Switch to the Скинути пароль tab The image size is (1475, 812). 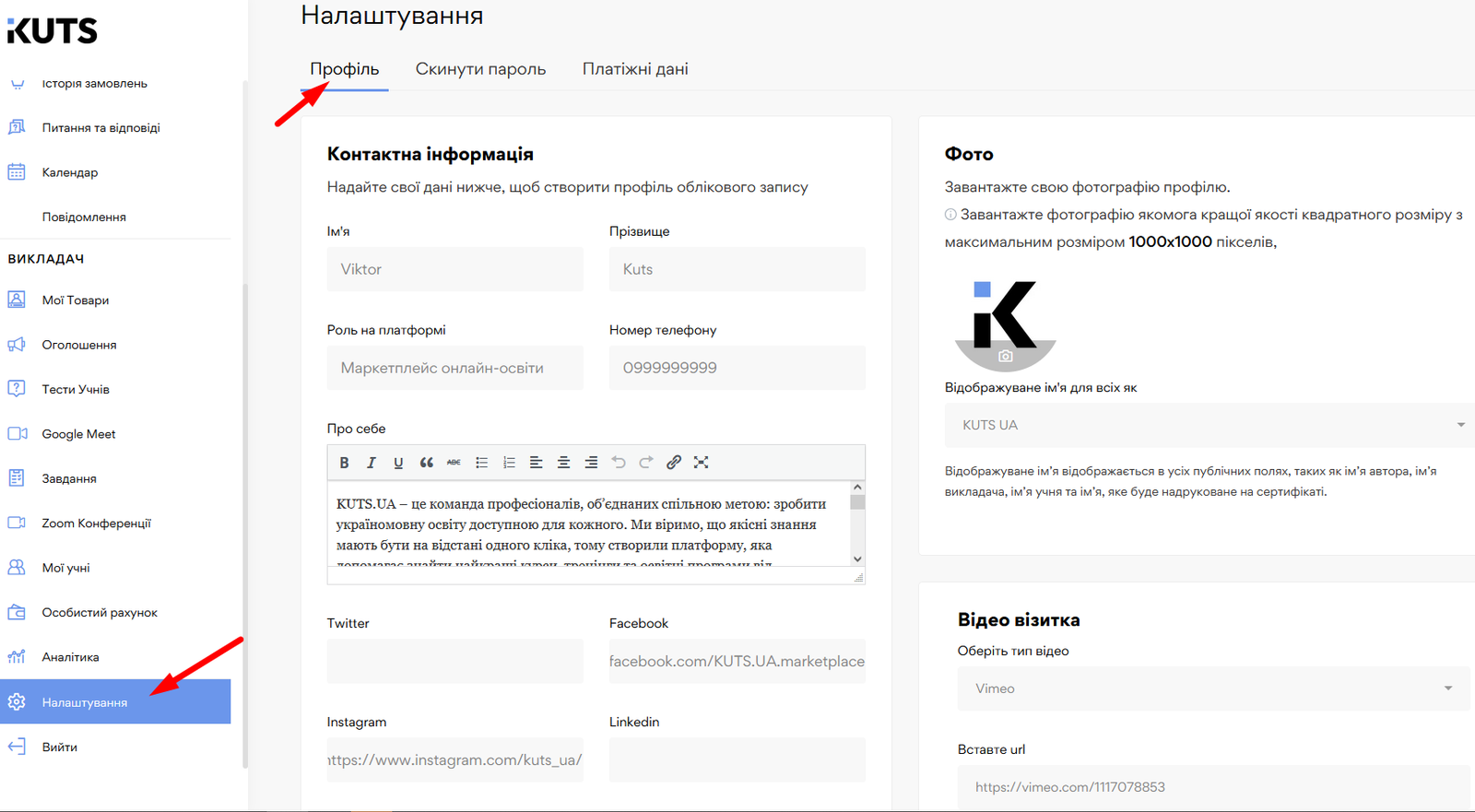coord(480,69)
